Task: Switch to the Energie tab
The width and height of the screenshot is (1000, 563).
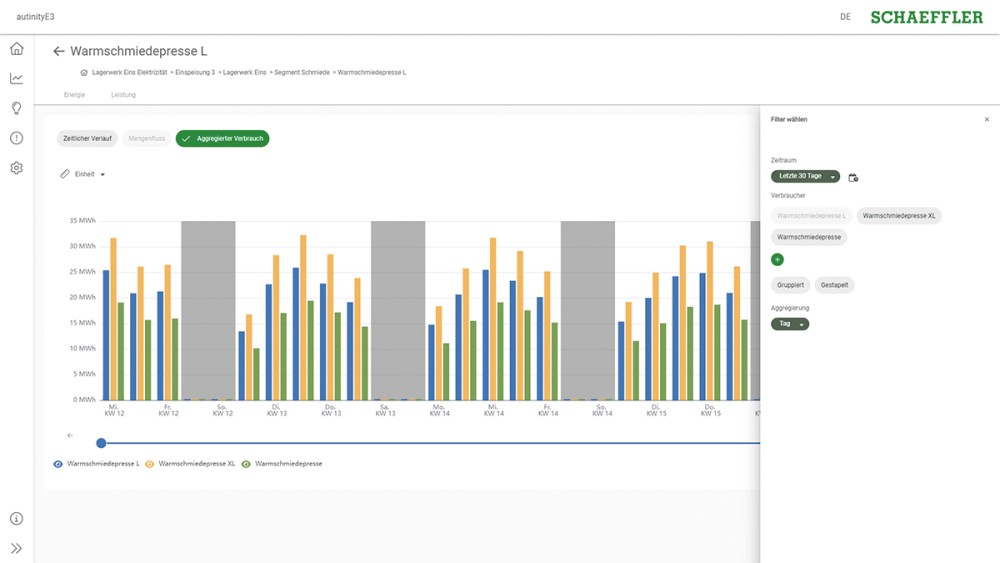Action: coord(75,95)
